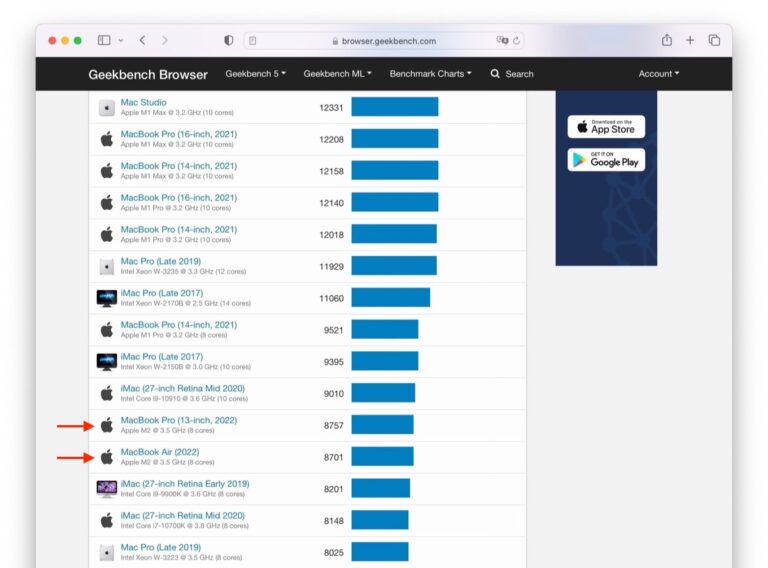The height and width of the screenshot is (568, 768).
Task: Click the Safari sidebar toggle icon
Action: point(104,40)
